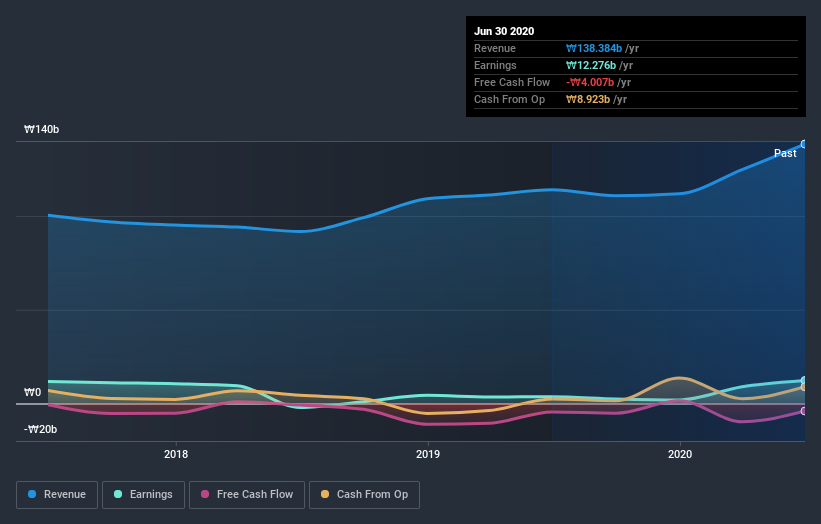Click the Free Cash Flow label in tooltip
Screen dimensions: 821x524
coord(512,82)
